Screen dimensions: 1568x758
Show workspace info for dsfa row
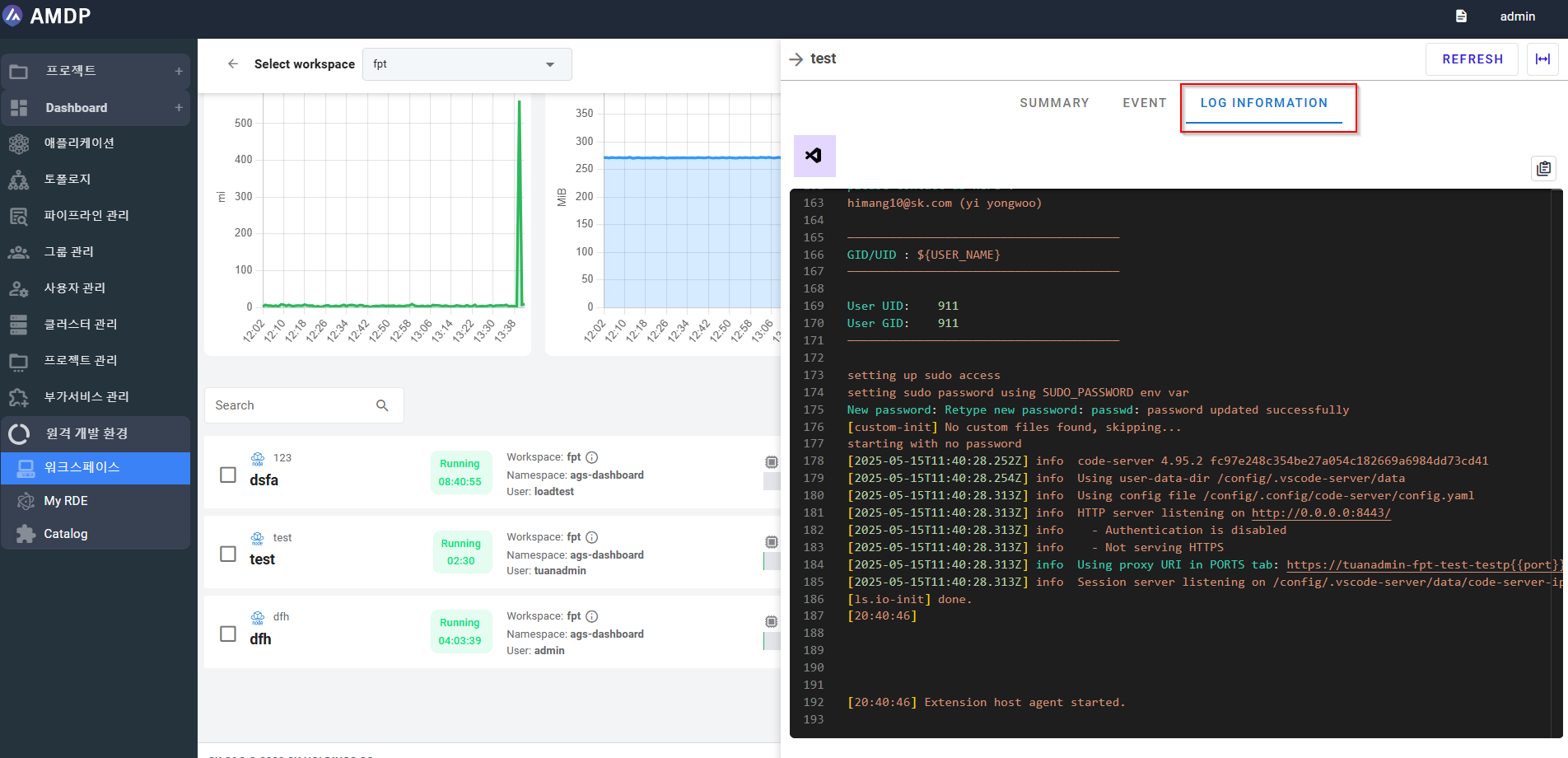pyautogui.click(x=591, y=457)
